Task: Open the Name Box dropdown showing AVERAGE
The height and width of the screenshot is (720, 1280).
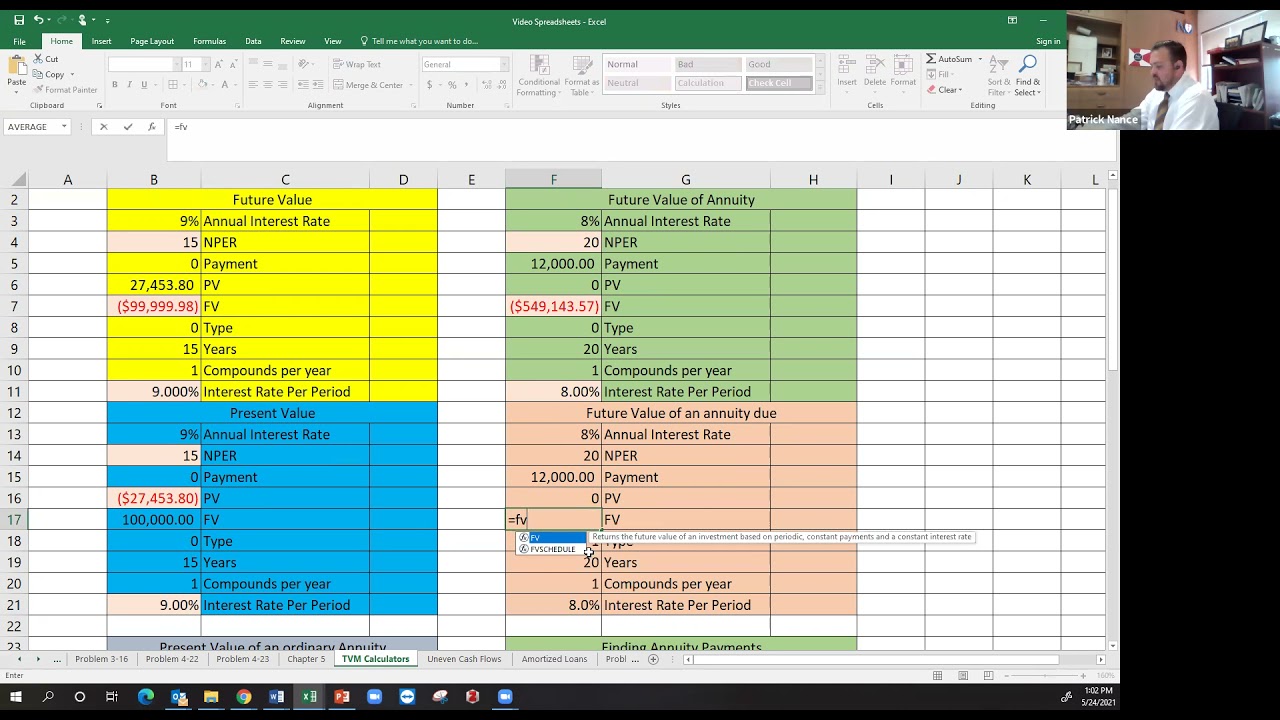Action: [x=64, y=127]
